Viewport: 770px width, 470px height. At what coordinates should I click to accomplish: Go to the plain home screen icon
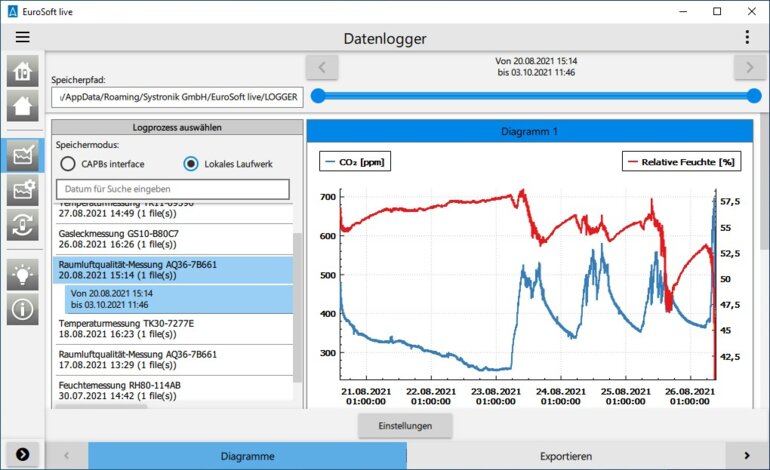(22, 106)
